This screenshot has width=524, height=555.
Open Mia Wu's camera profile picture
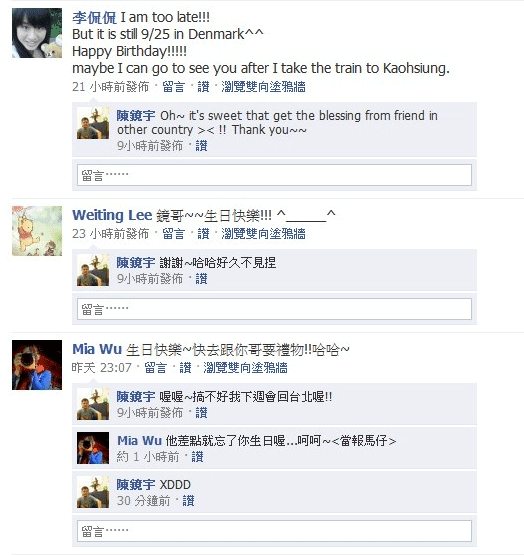[37, 365]
